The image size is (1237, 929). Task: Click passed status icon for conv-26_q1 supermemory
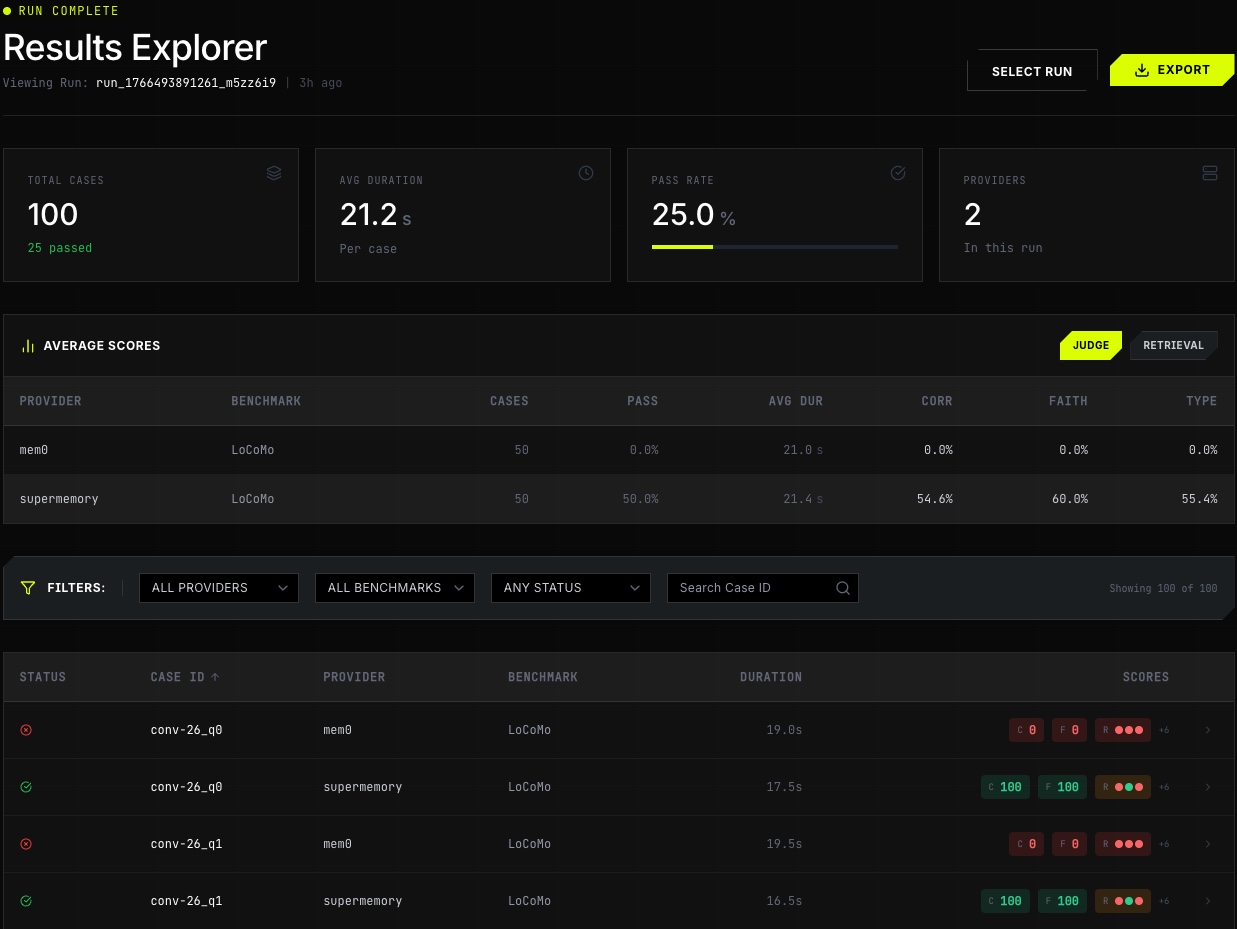[26, 901]
